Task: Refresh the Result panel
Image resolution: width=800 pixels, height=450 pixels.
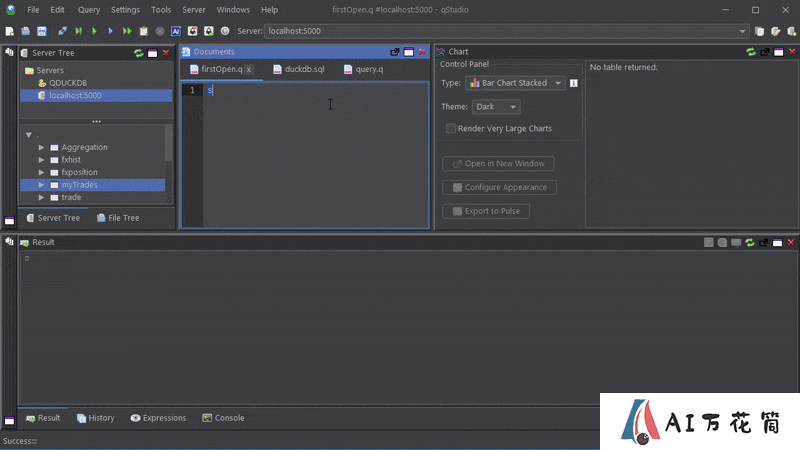Action: pyautogui.click(x=749, y=242)
